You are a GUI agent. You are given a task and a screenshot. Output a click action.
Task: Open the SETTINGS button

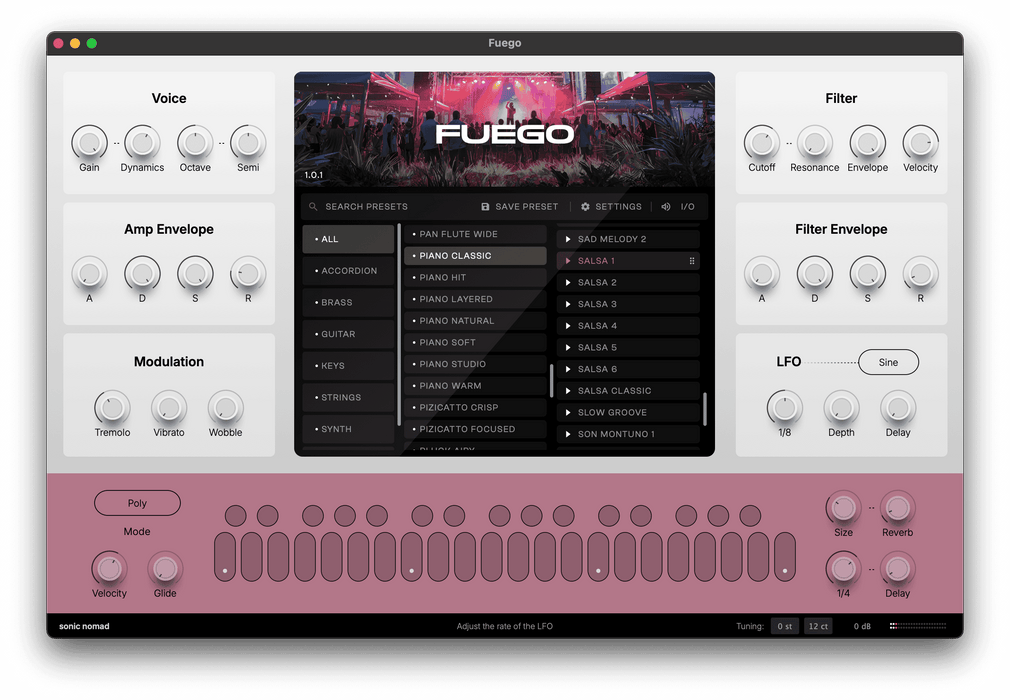tap(611, 207)
